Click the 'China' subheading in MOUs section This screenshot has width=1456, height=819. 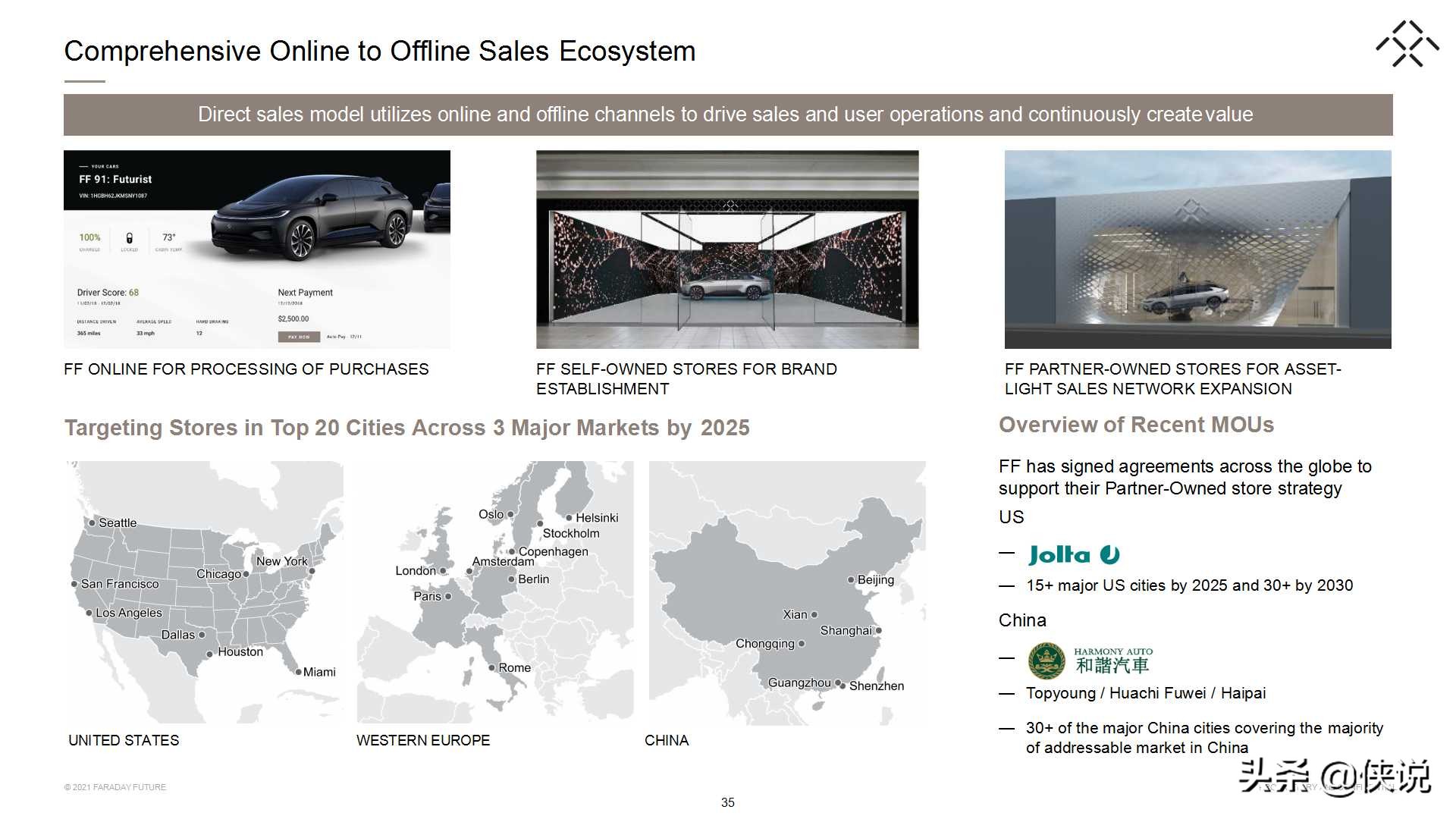(x=1022, y=620)
